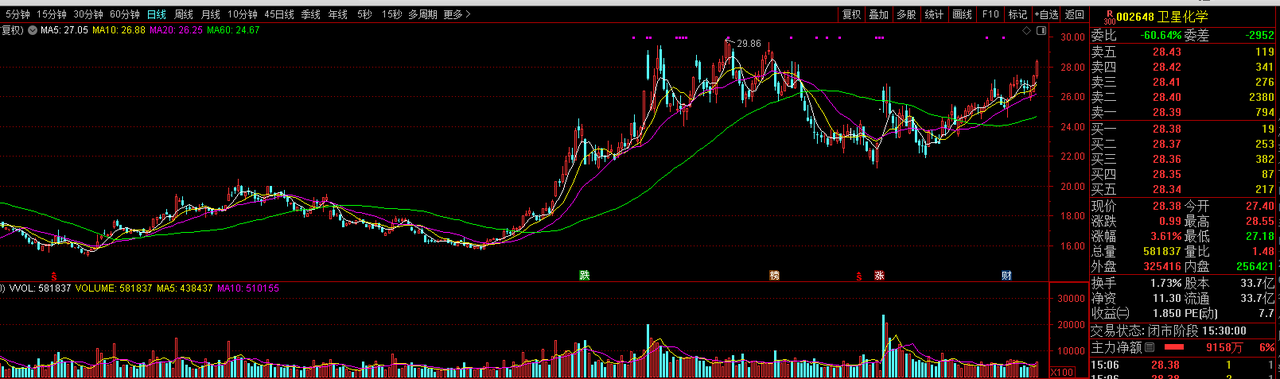
Task: Click the brown 榜 event marker icon
Action: tap(773, 275)
